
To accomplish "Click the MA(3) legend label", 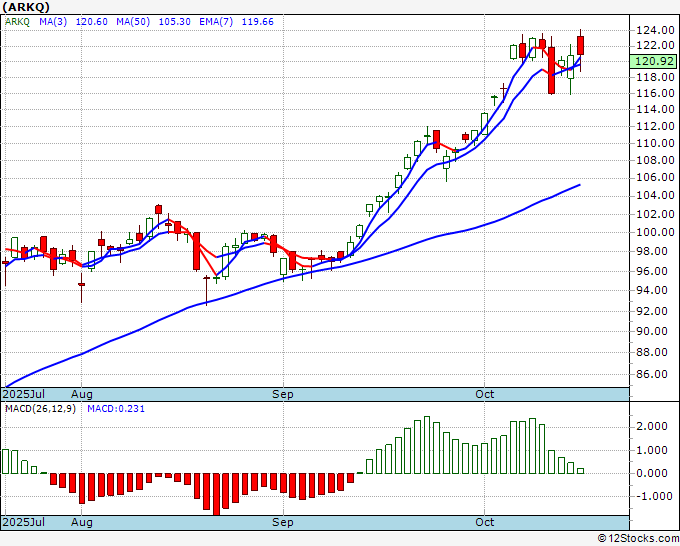I will point(53,22).
